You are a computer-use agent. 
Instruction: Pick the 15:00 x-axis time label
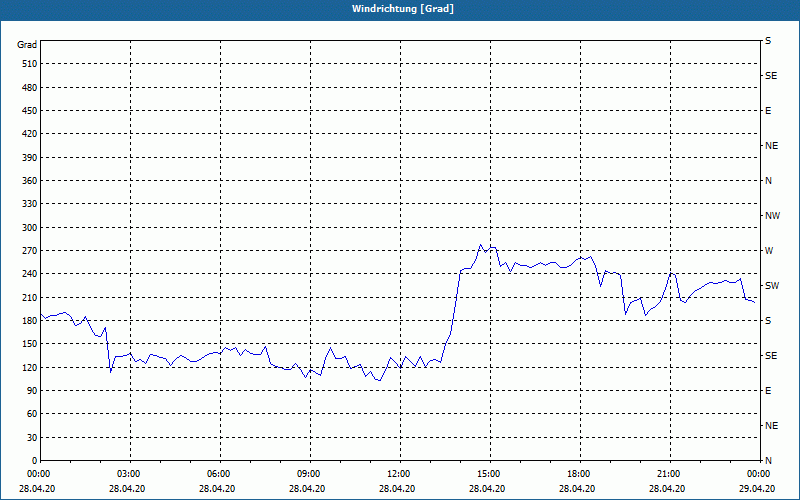tap(490, 474)
